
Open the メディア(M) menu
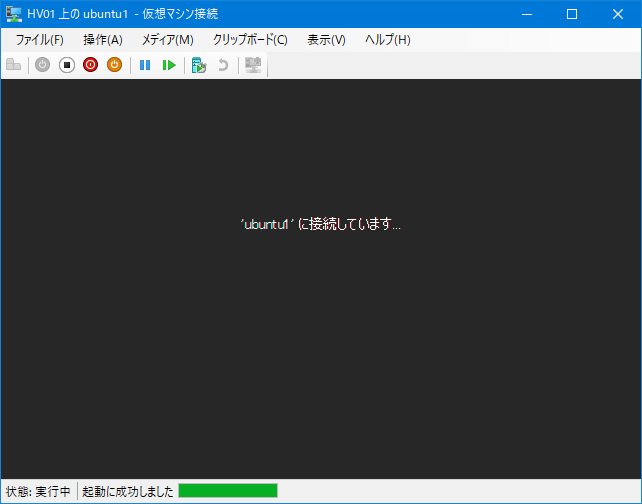tap(167, 40)
